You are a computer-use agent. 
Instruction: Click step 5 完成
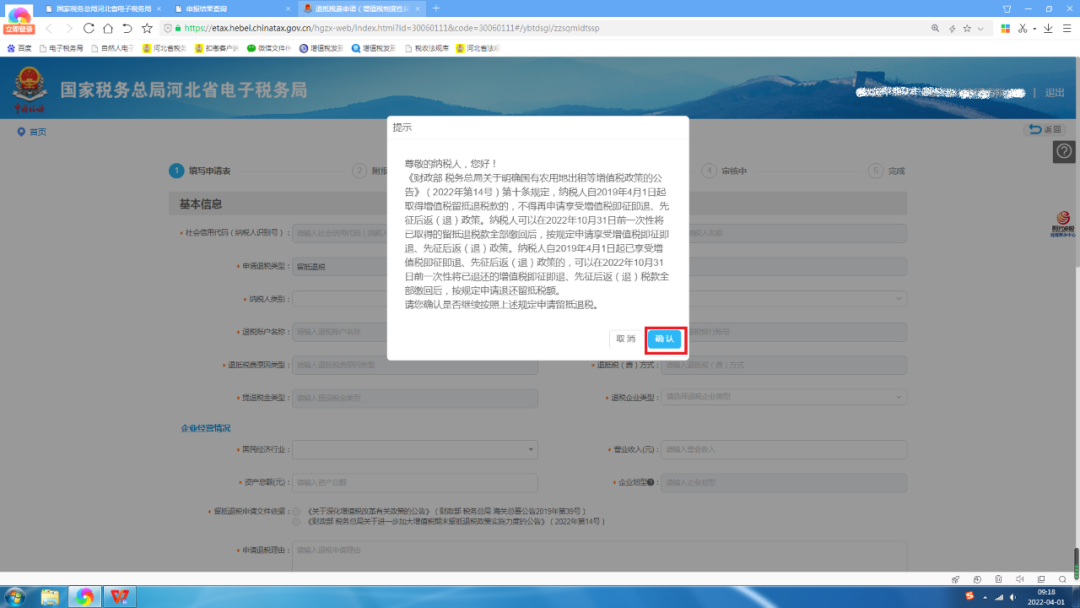[886, 171]
